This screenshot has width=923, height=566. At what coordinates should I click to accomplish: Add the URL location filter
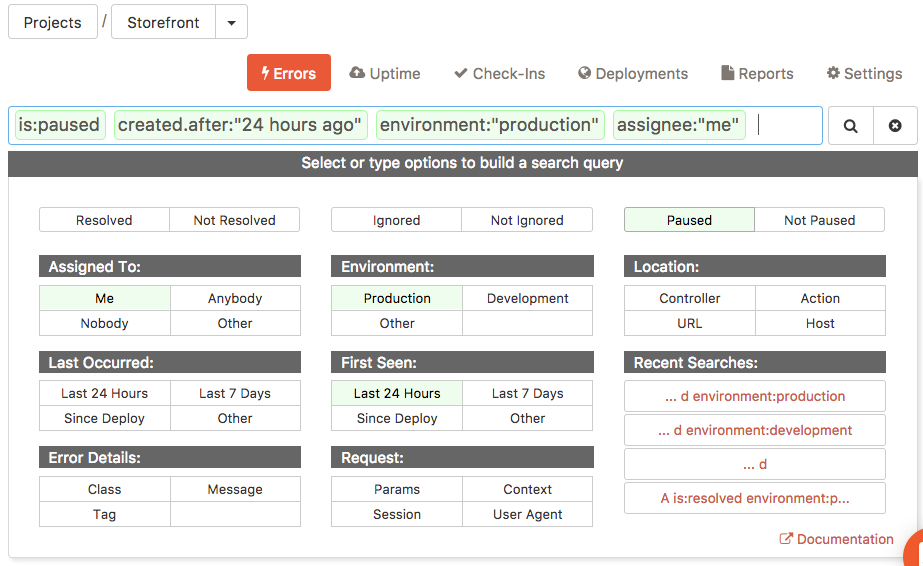click(x=689, y=323)
